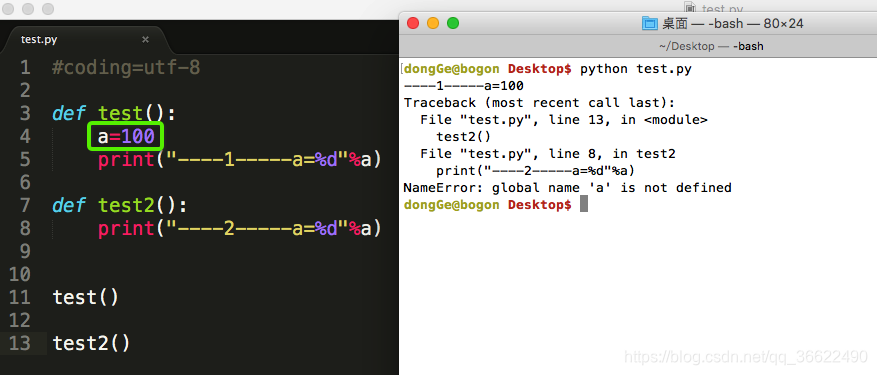Minimize the Terminal window with yellow button
This screenshot has width=877, height=375.
pyautogui.click(x=433, y=23)
